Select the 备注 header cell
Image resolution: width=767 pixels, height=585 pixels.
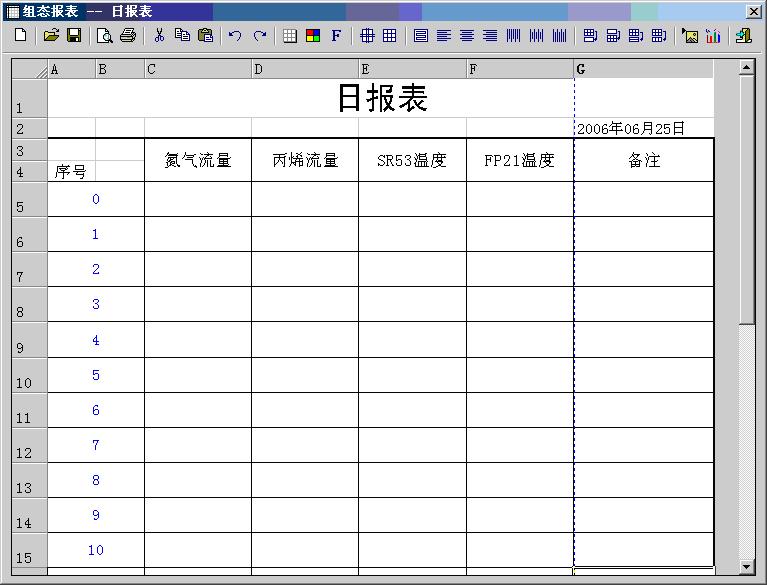click(x=644, y=160)
